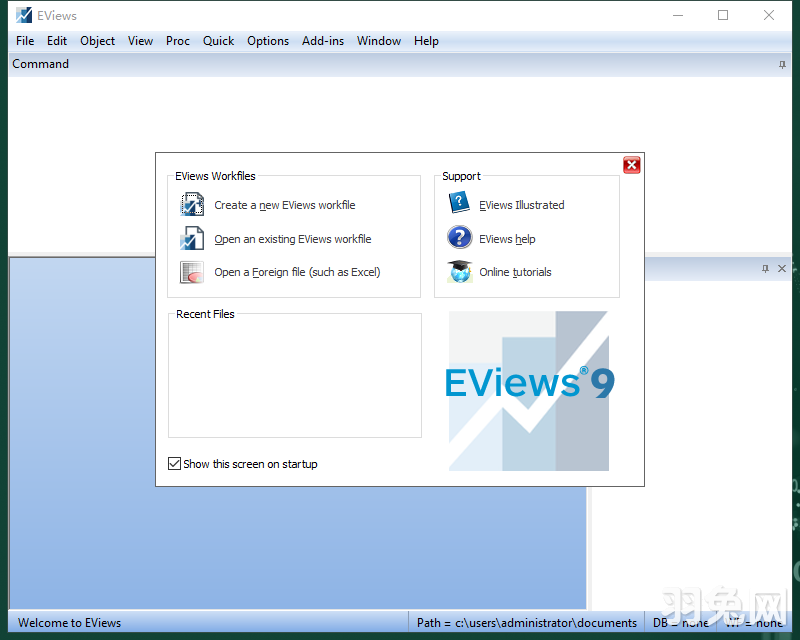The image size is (800, 640).
Task: Click the EViews help question mark icon
Action: click(x=459, y=238)
